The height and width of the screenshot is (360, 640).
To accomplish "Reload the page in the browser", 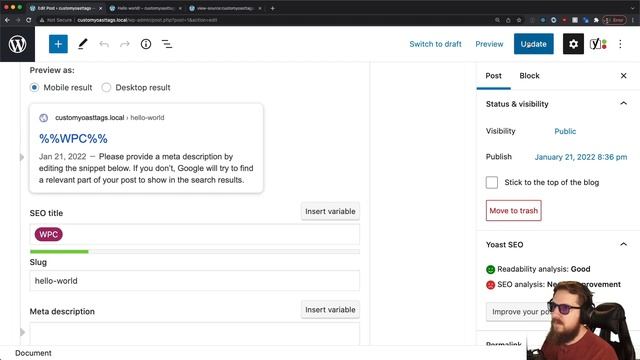I will (29, 20).
